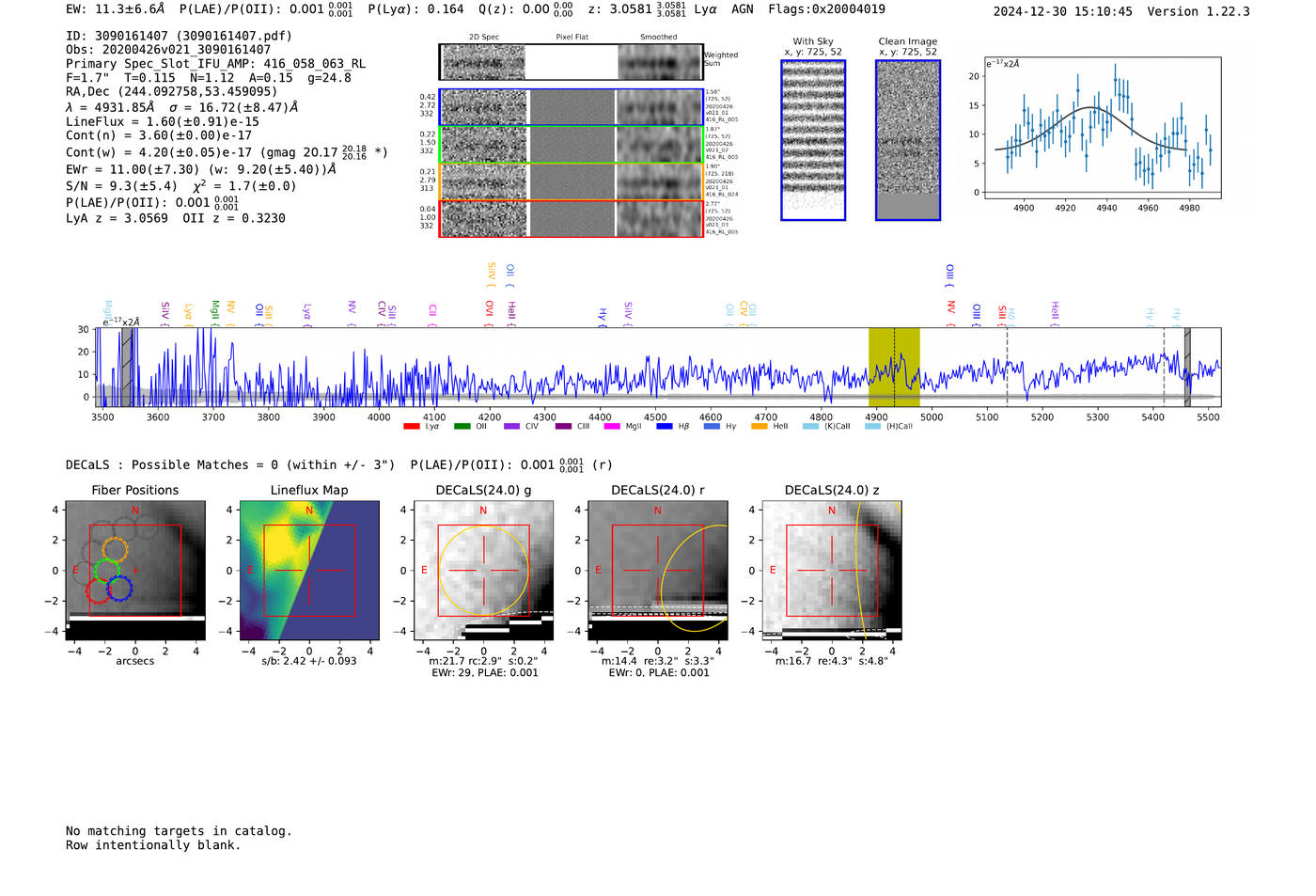Open the Lineflux Map image
This screenshot has height=896, width=1316.
tap(309, 571)
